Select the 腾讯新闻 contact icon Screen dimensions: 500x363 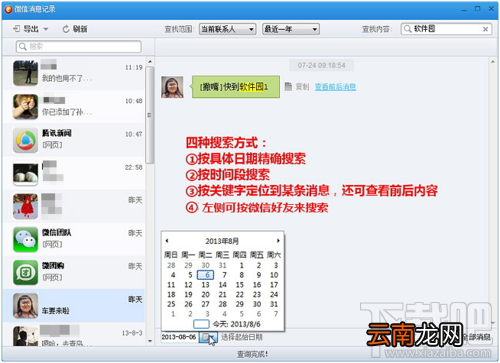[25, 140]
